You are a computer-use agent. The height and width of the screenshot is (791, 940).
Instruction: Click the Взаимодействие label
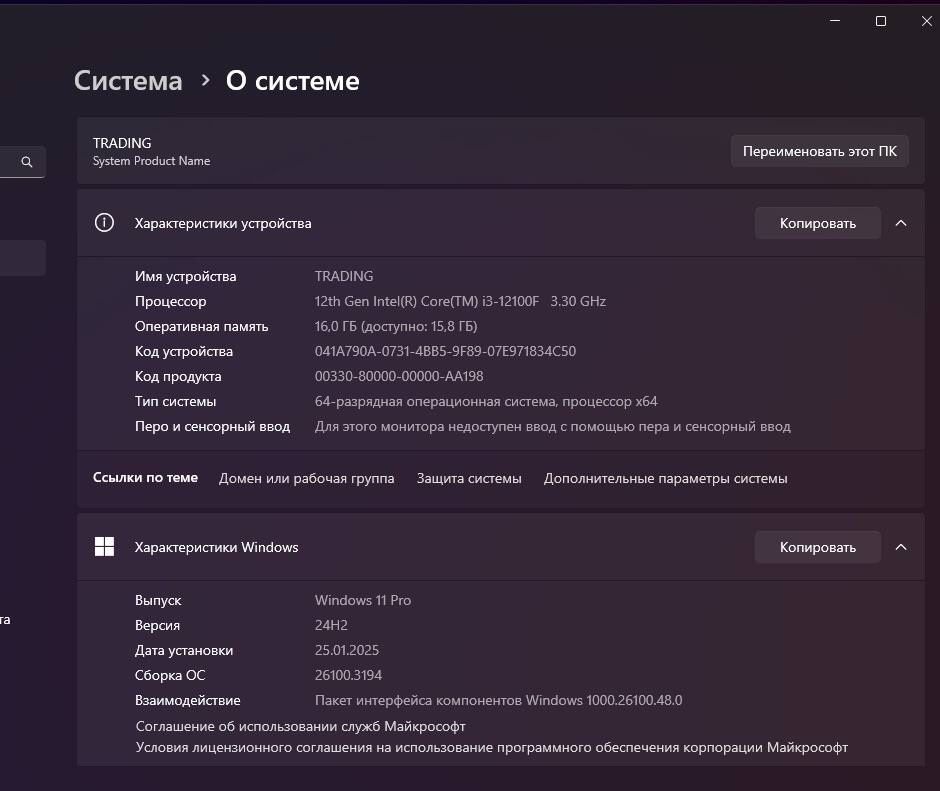pos(187,700)
